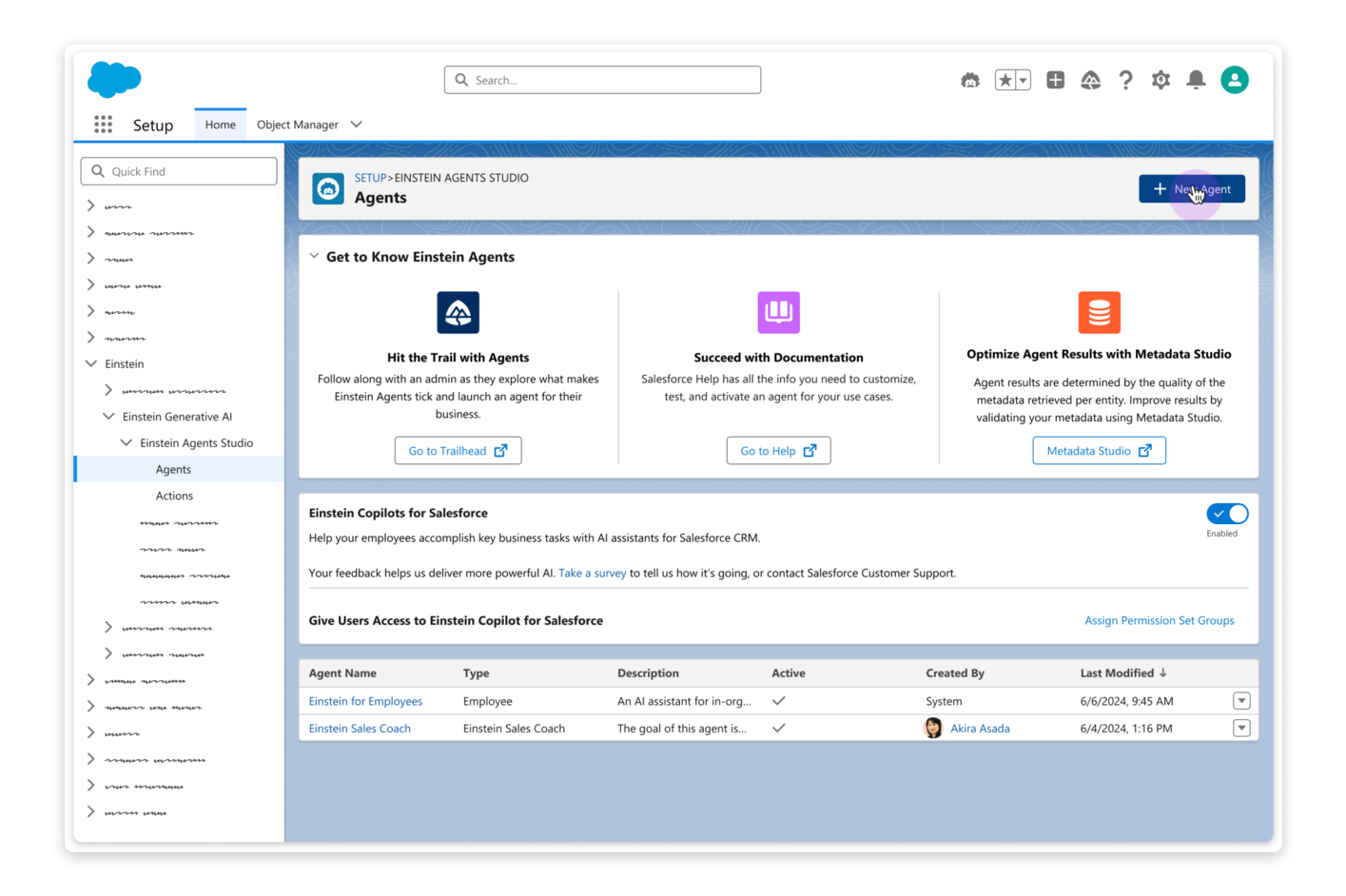Image resolution: width=1346 pixels, height=896 pixels.
Task: Click the Quick Find input
Action: (179, 171)
